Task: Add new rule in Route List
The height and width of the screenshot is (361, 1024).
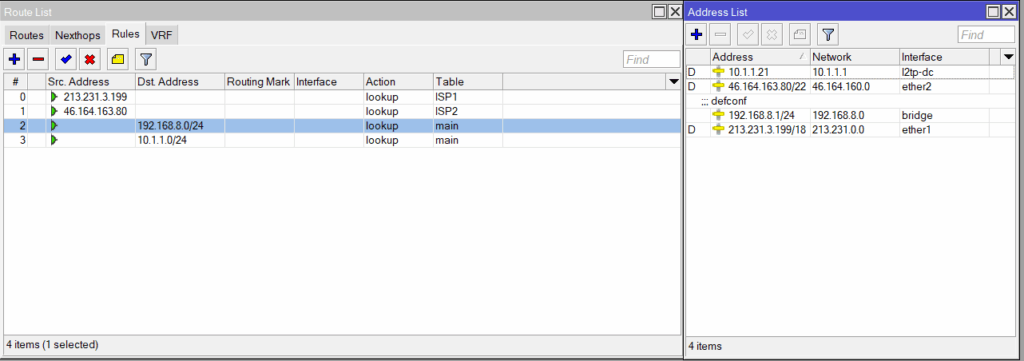Action: pyautogui.click(x=14, y=59)
